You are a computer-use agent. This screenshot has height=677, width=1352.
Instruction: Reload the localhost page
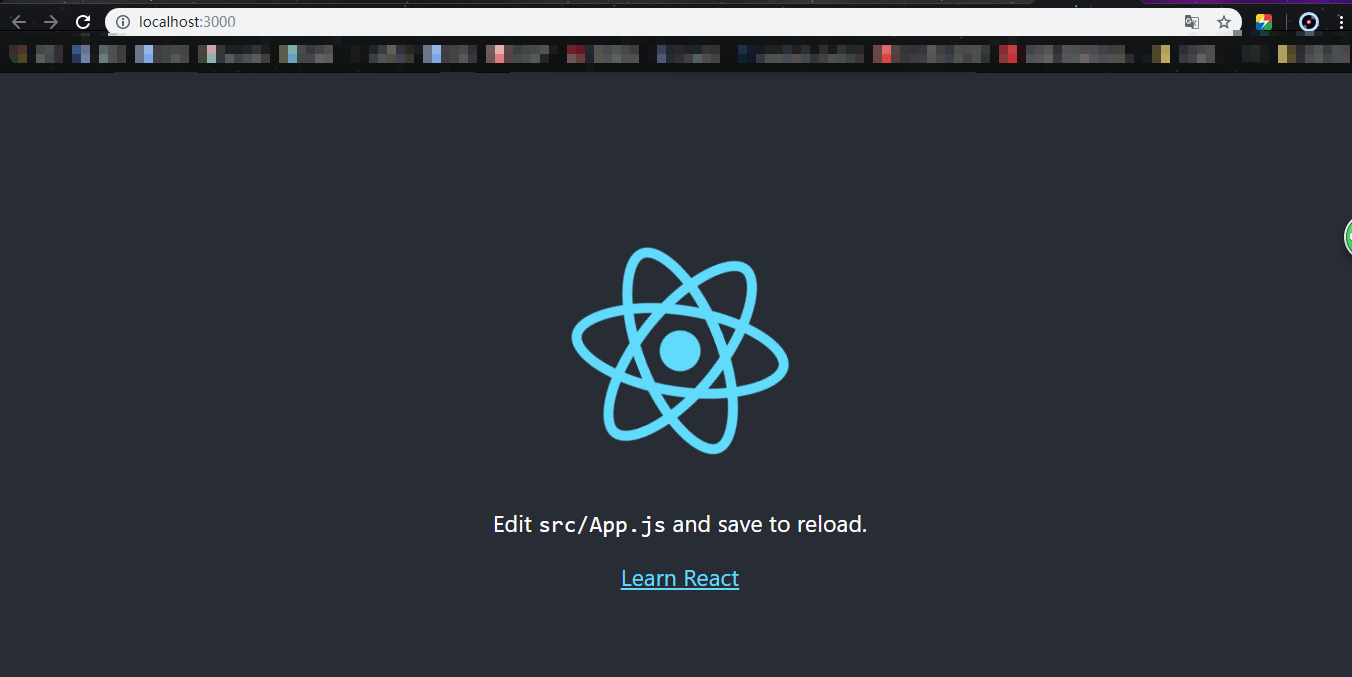coord(84,22)
